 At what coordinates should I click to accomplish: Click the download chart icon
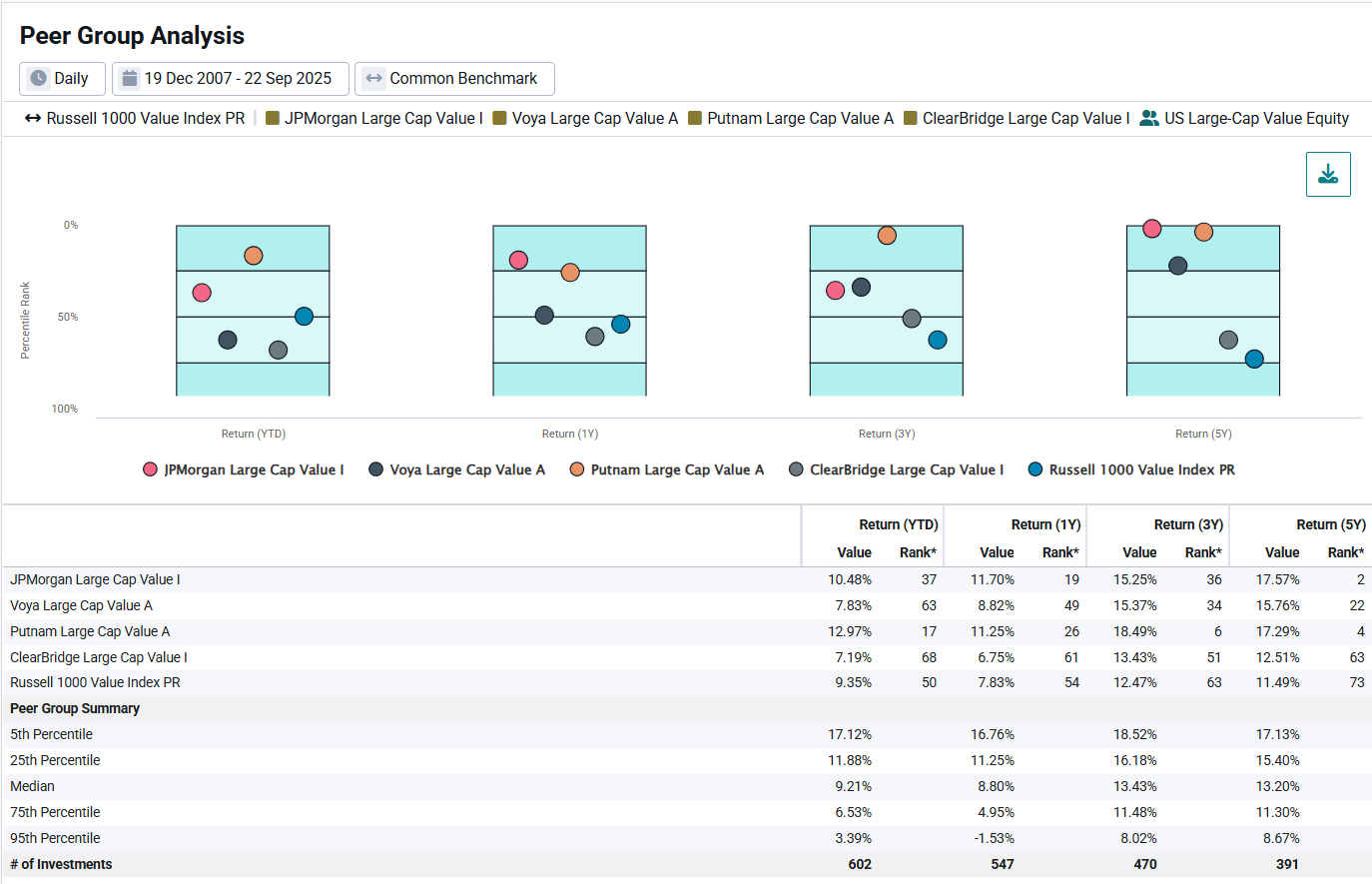point(1328,175)
